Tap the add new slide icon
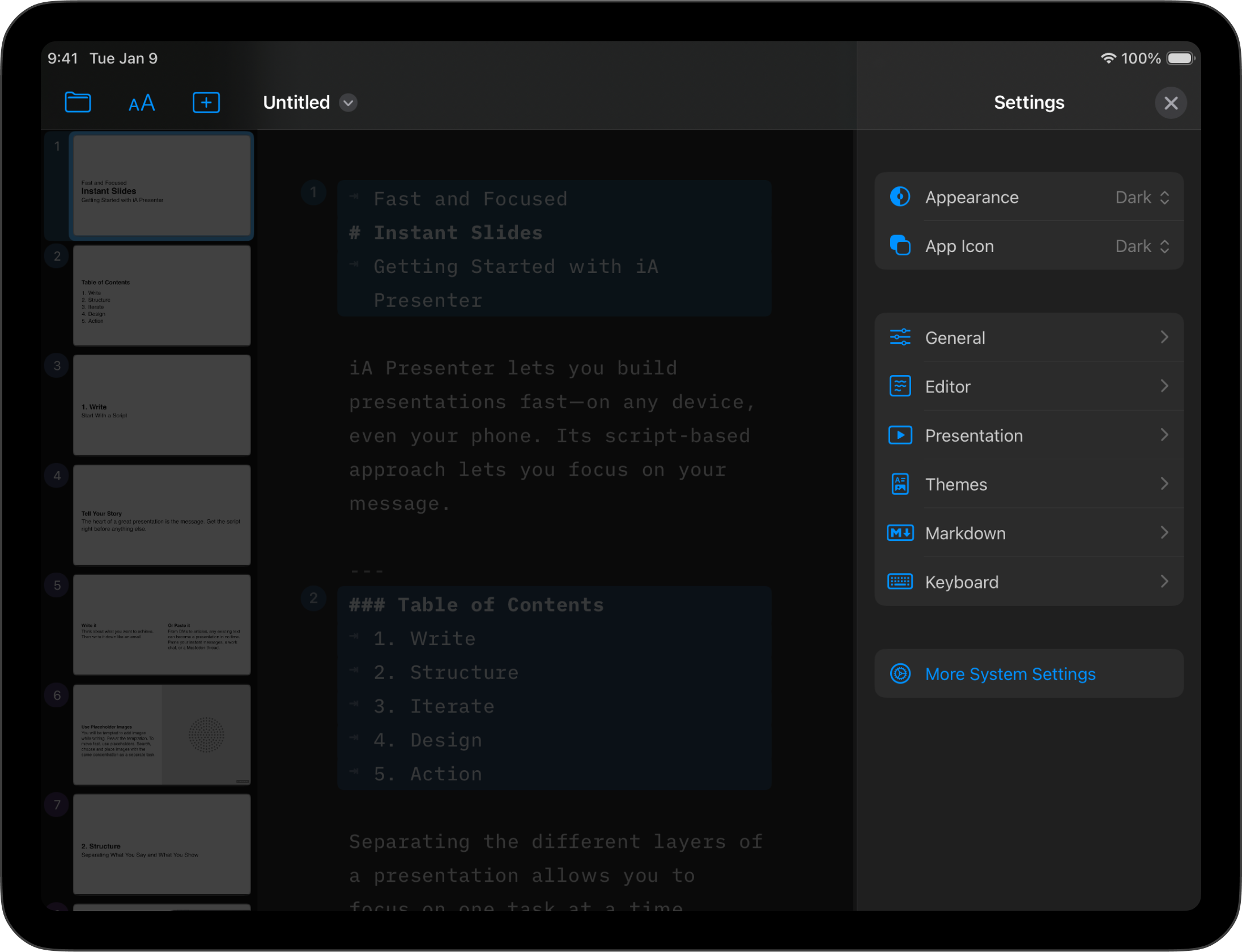Viewport: 1242px width, 952px height. (x=206, y=103)
